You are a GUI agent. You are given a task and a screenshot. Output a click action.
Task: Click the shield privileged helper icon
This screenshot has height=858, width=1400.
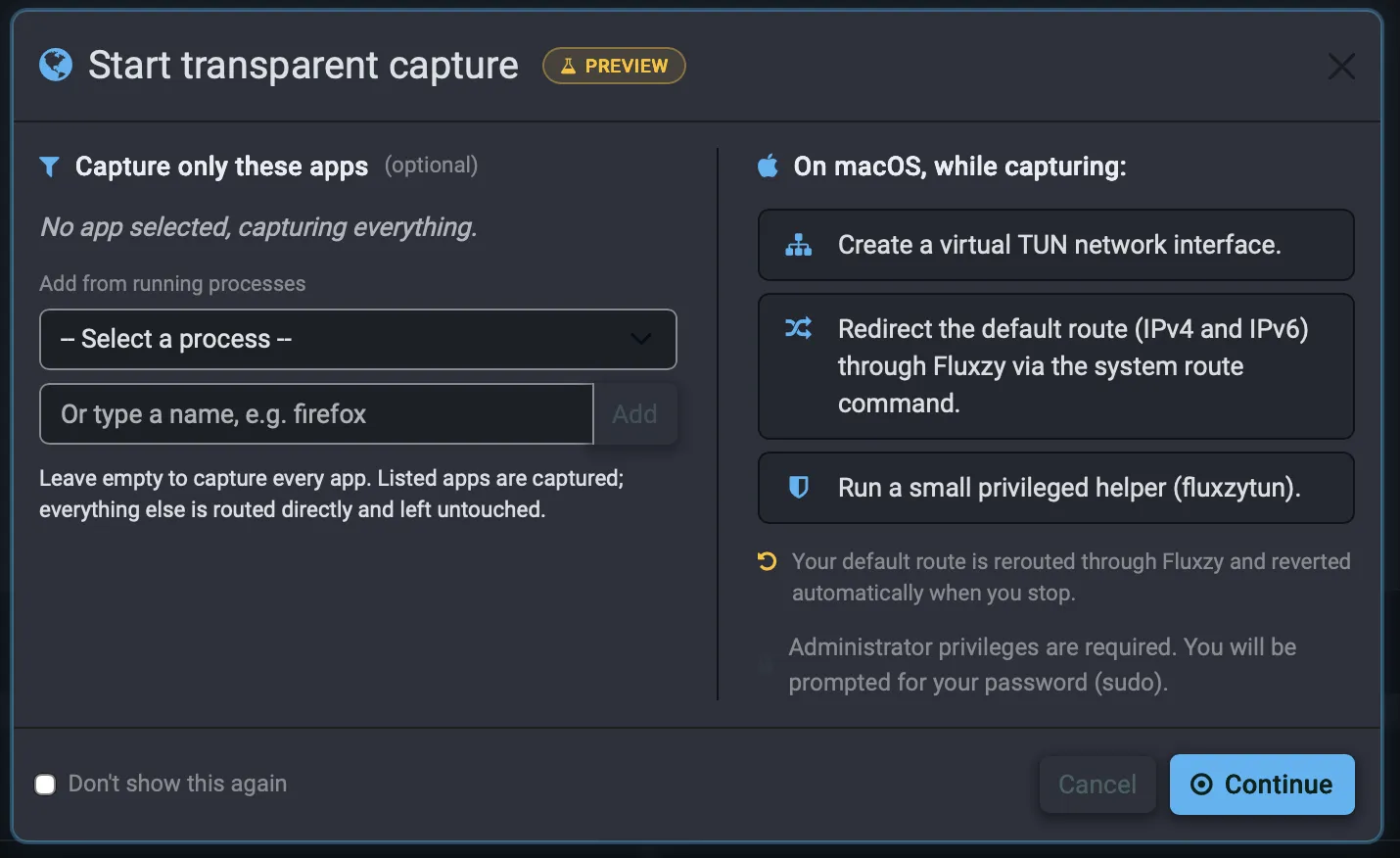[799, 487]
